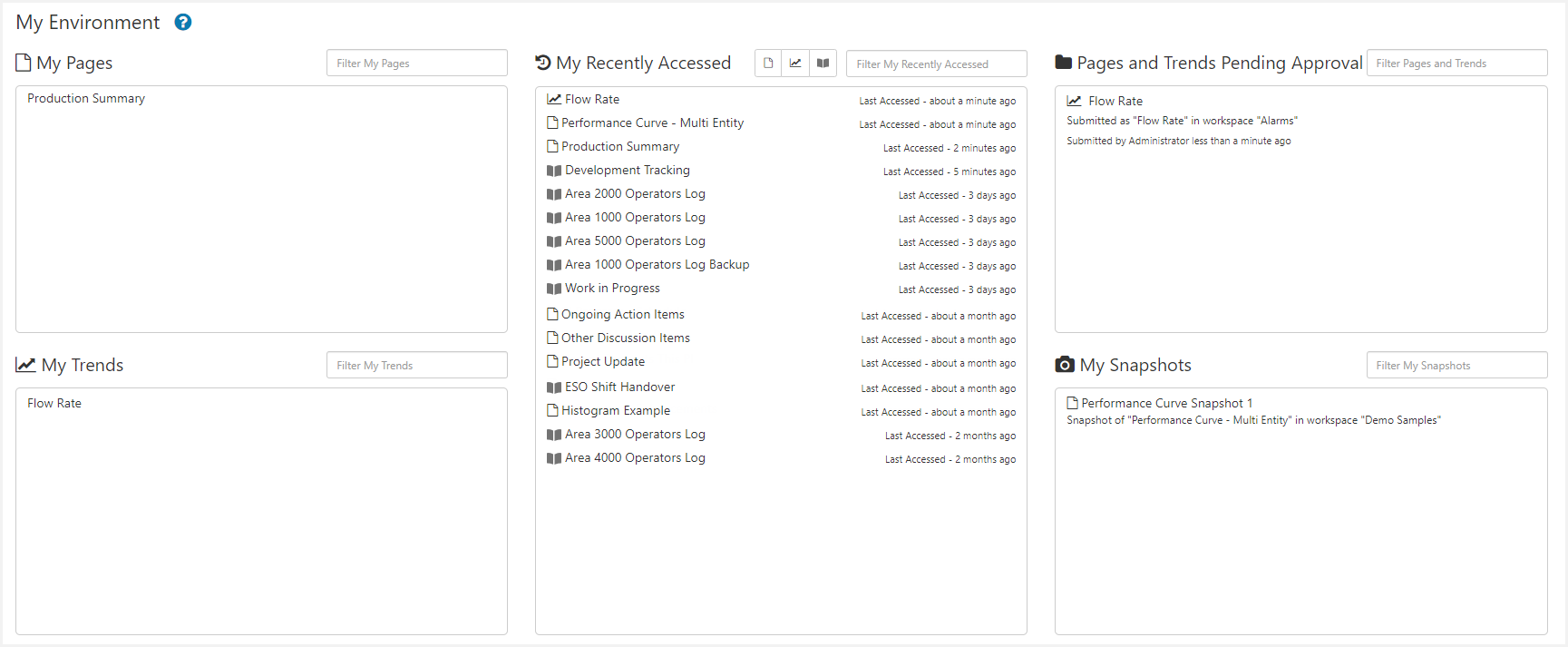Click the Filter My Snapshots input

[1456, 366]
